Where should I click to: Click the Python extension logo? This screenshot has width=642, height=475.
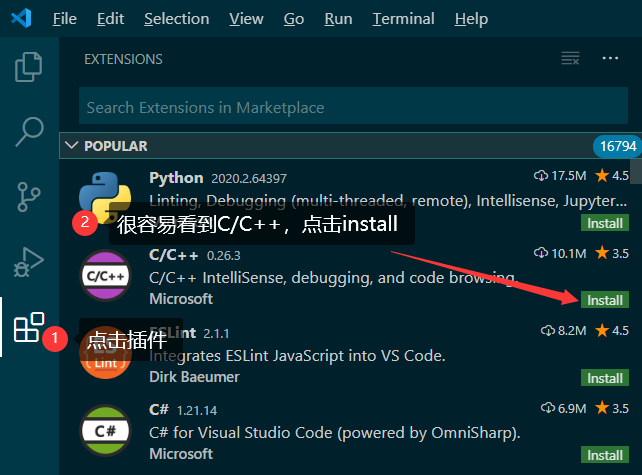pyautogui.click(x=105, y=198)
